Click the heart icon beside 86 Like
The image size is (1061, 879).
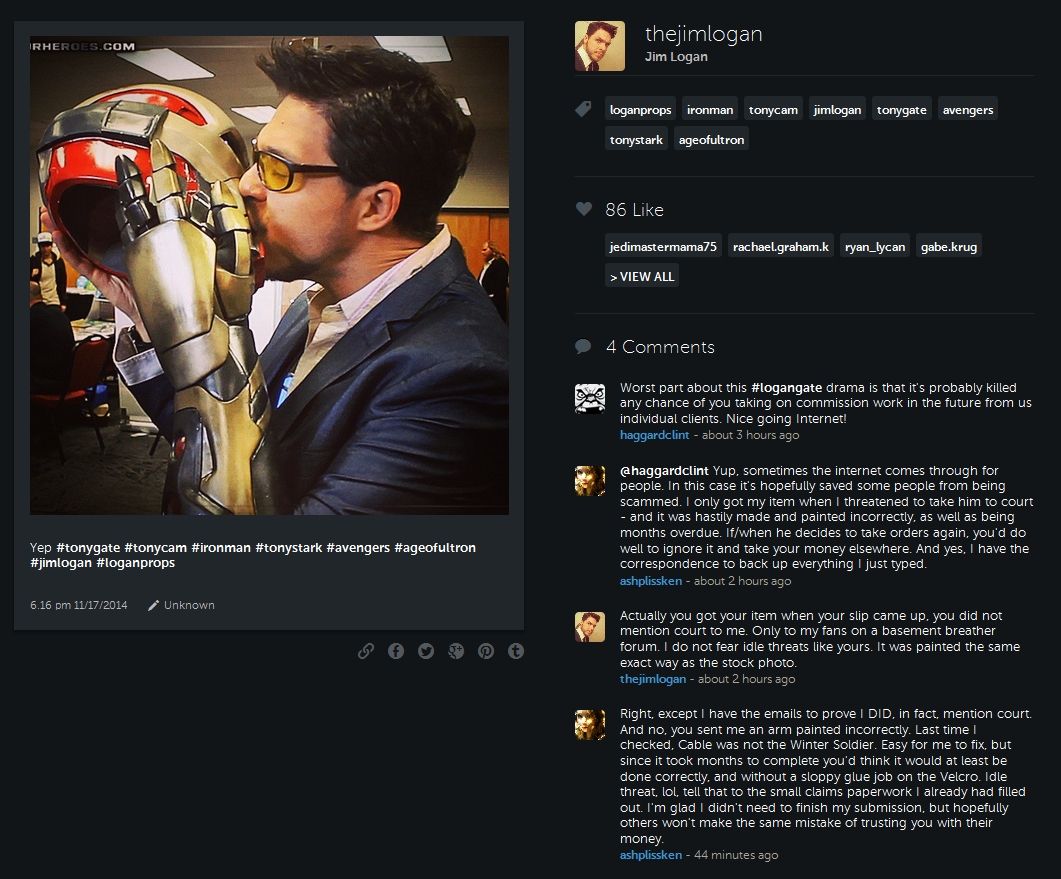(x=583, y=209)
